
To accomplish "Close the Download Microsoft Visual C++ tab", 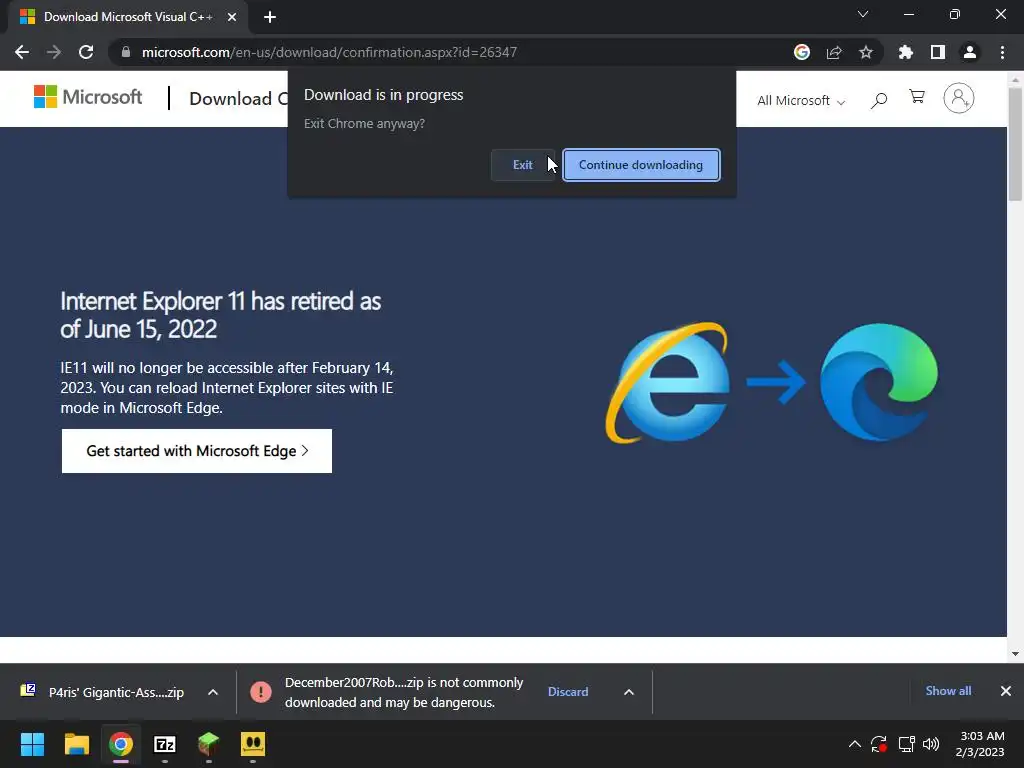I will (x=232, y=17).
